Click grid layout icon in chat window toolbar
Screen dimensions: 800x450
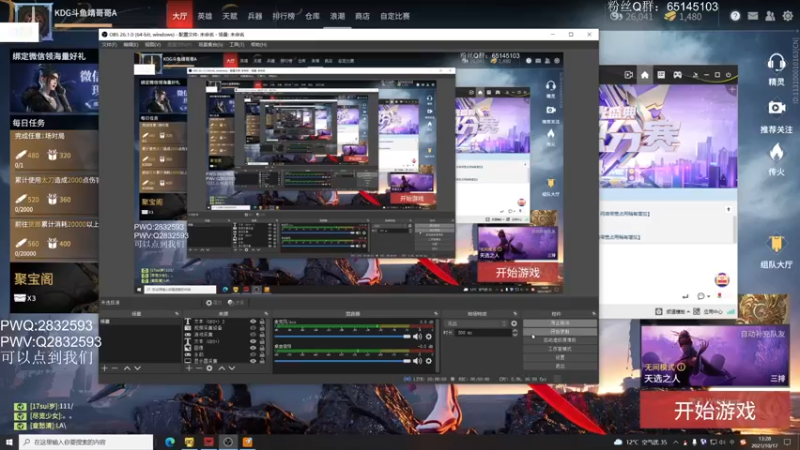(661, 75)
